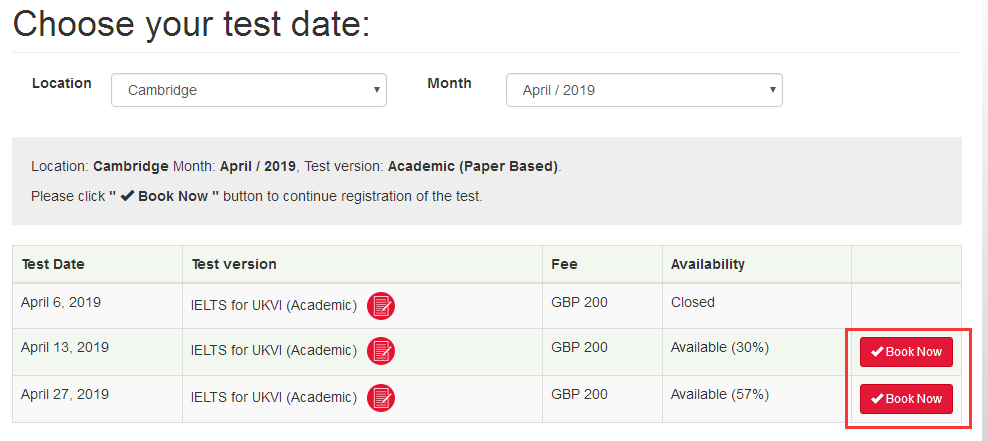Click the Choose your test date heading

(192, 24)
